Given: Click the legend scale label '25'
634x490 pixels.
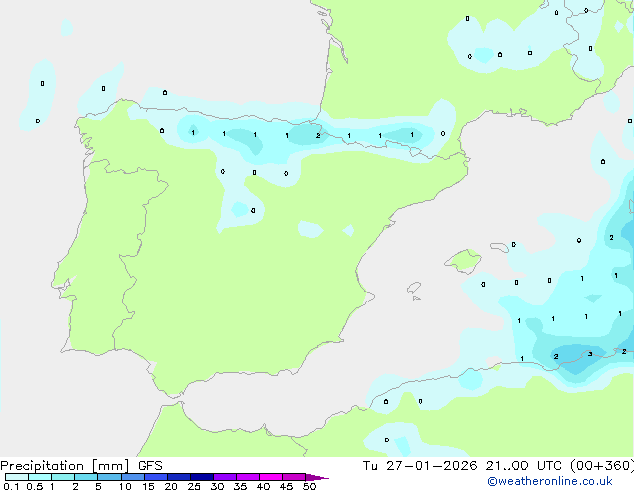Looking at the screenshot, I should point(194,486).
